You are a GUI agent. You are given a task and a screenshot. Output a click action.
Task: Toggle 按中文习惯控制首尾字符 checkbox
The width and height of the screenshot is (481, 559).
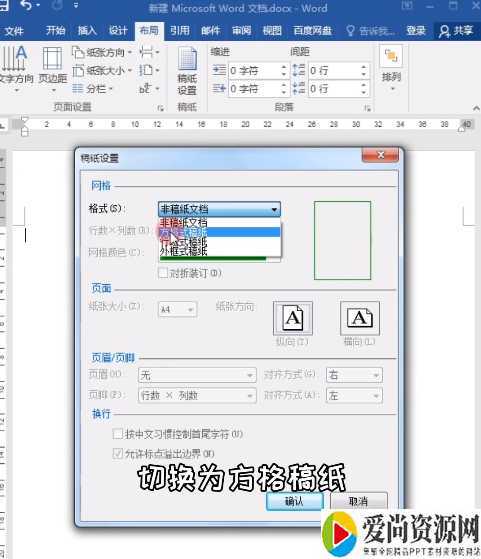point(117,434)
